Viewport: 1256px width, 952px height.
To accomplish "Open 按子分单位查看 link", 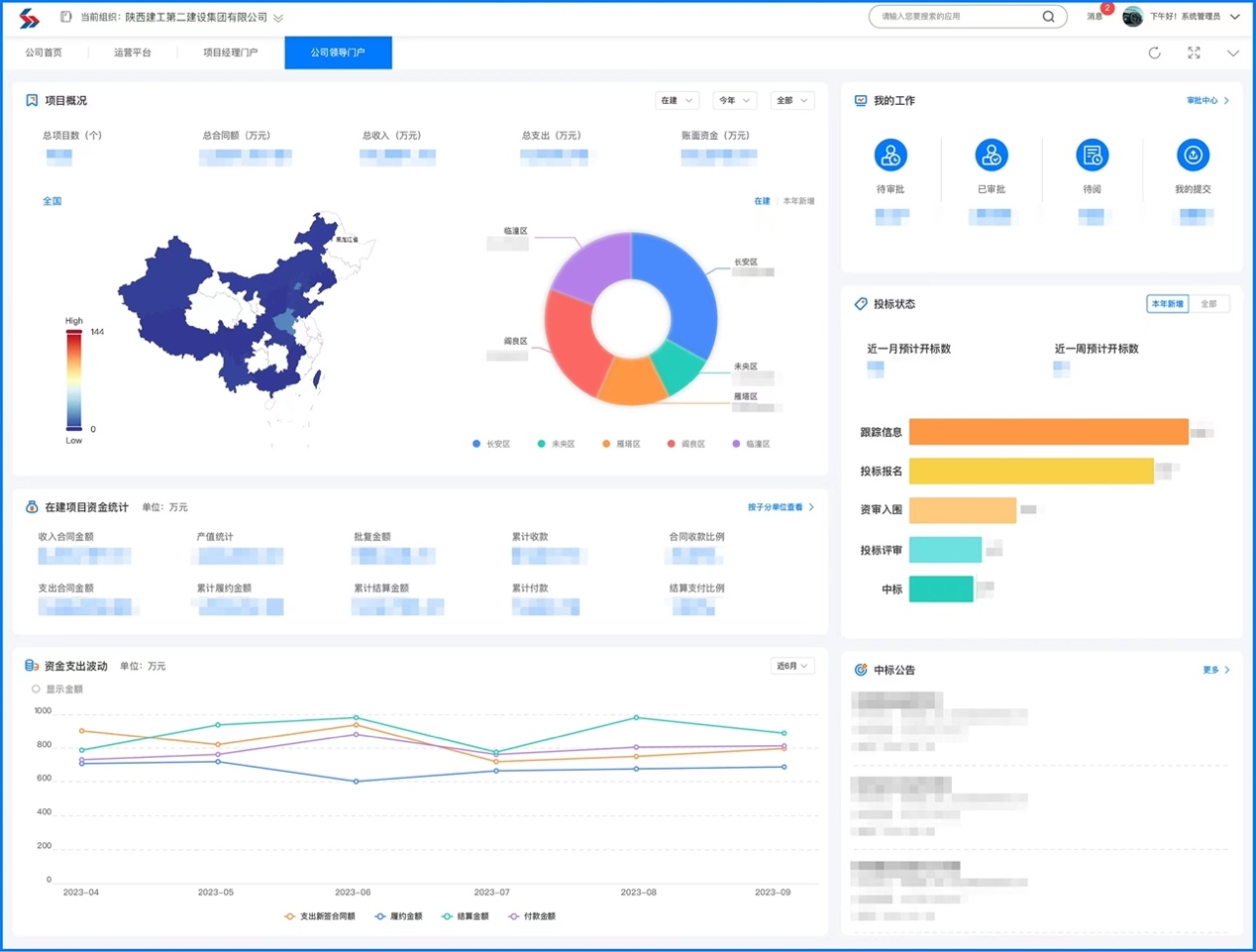I will pos(781,507).
